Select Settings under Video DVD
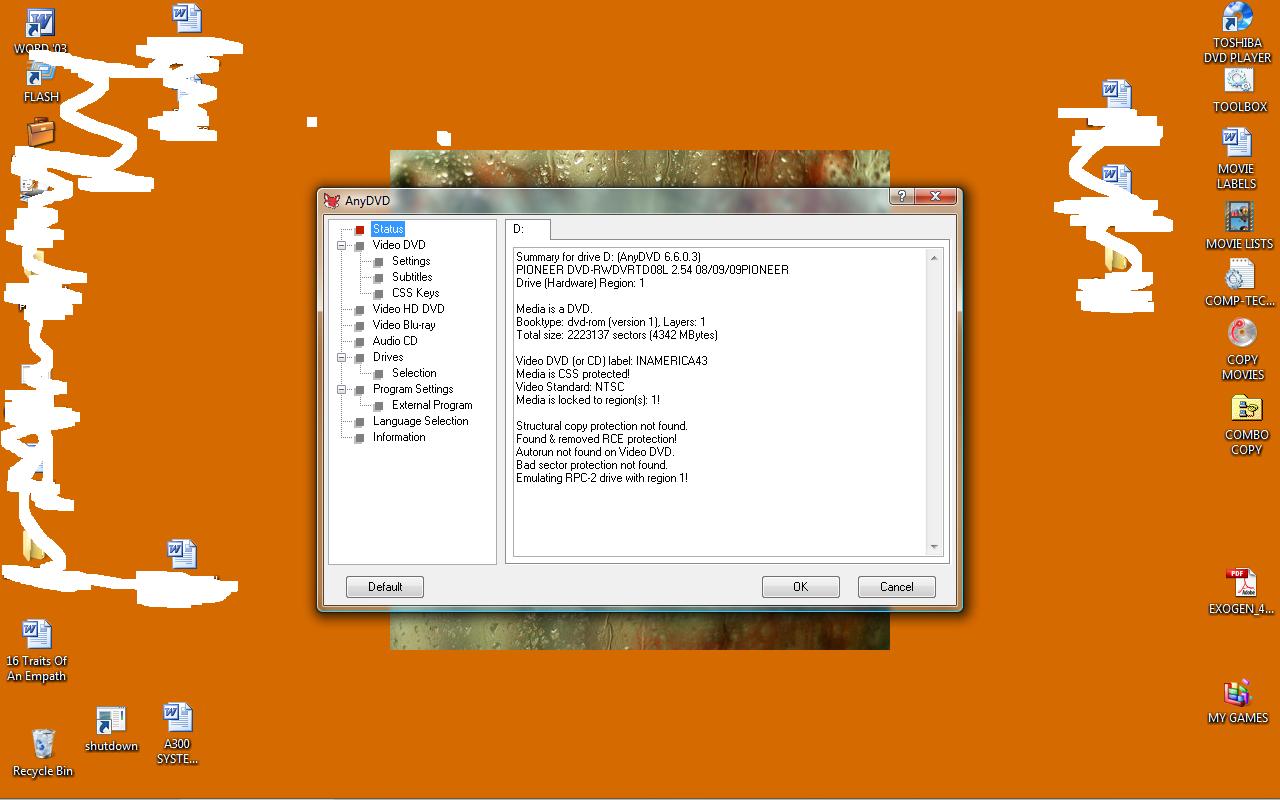This screenshot has height=800, width=1280. click(411, 261)
